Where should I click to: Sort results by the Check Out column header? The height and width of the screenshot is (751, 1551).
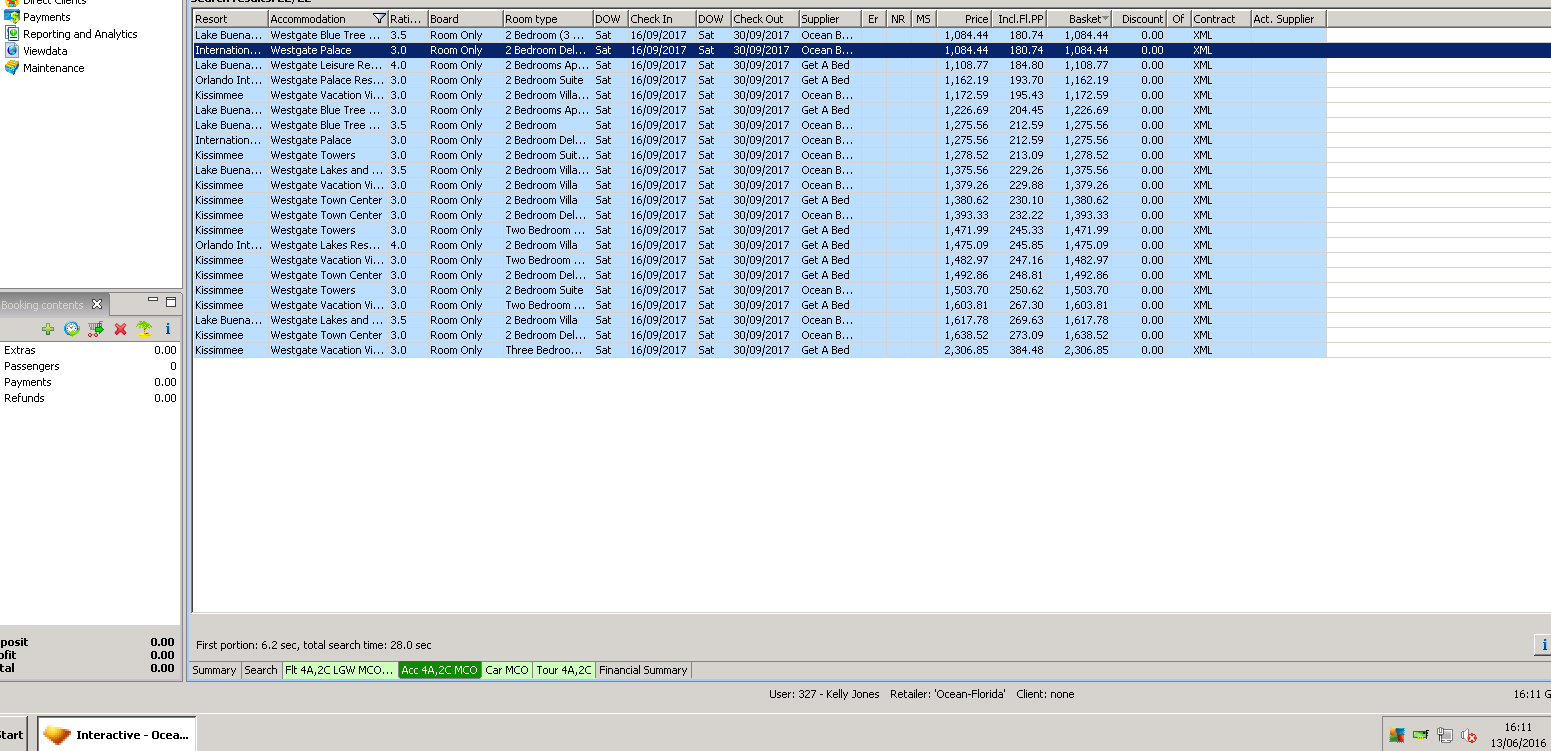(x=765, y=19)
